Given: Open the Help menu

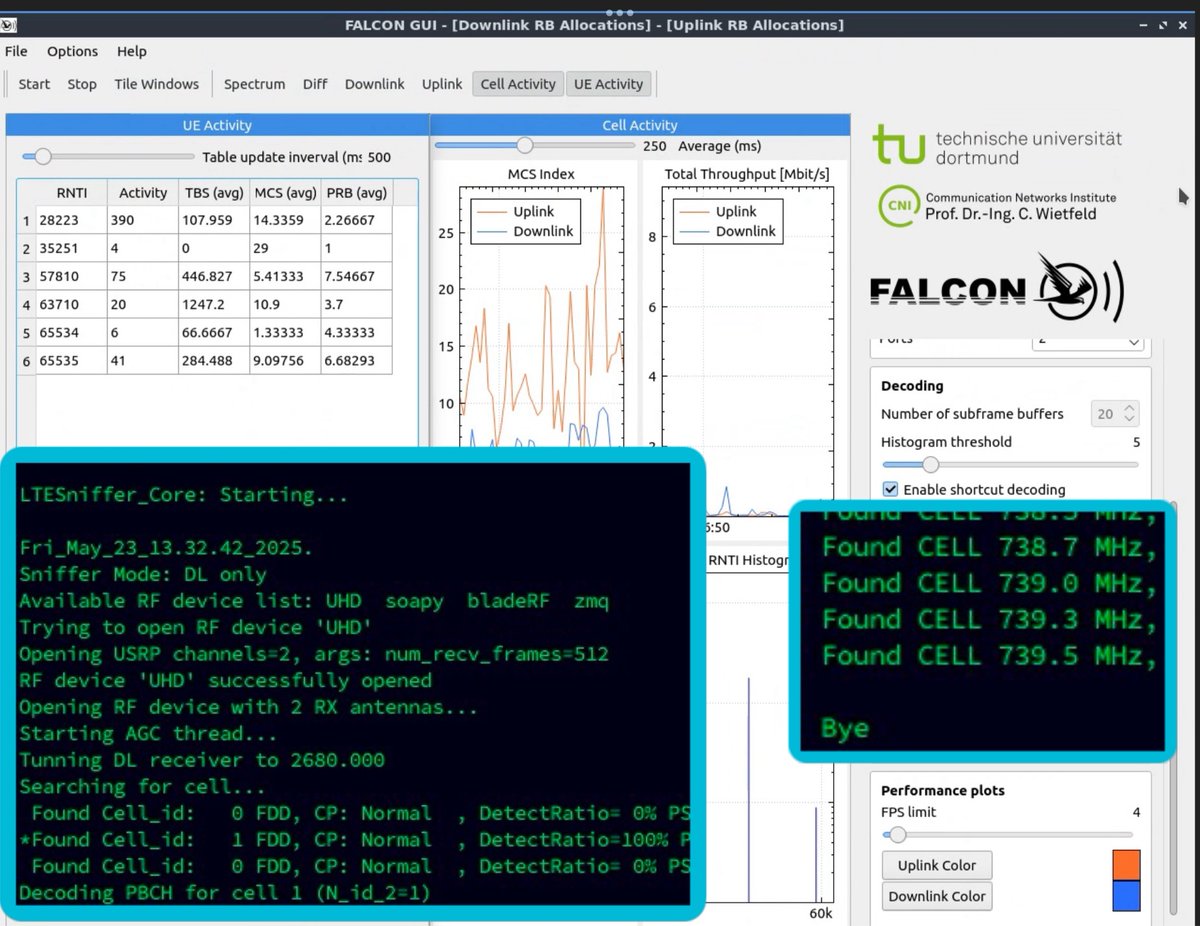Looking at the screenshot, I should (x=131, y=51).
